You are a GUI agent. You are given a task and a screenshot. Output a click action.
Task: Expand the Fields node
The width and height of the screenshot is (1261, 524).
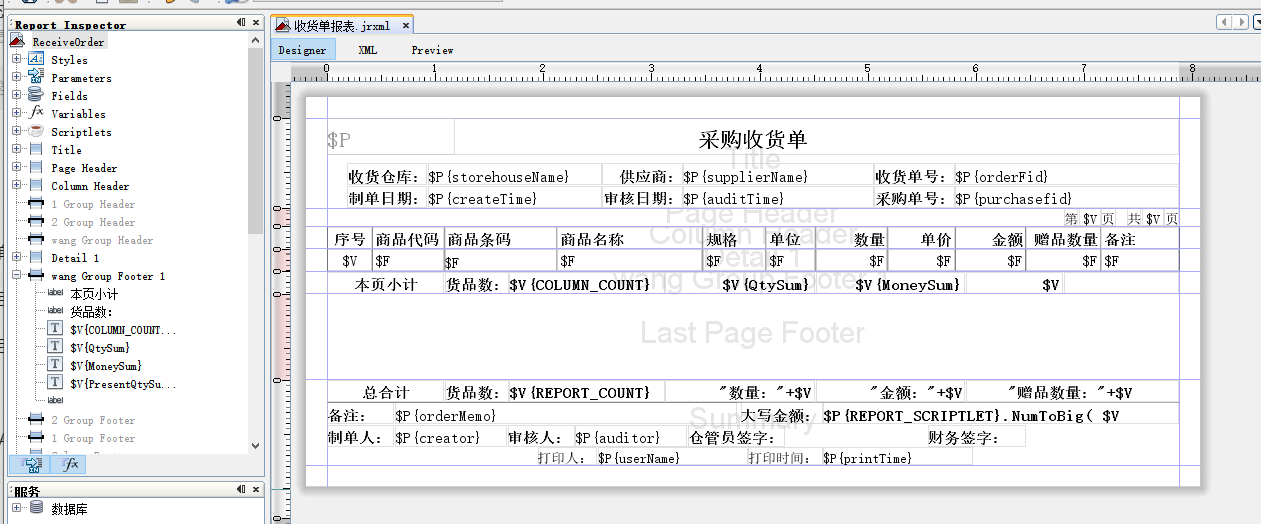click(x=16, y=96)
